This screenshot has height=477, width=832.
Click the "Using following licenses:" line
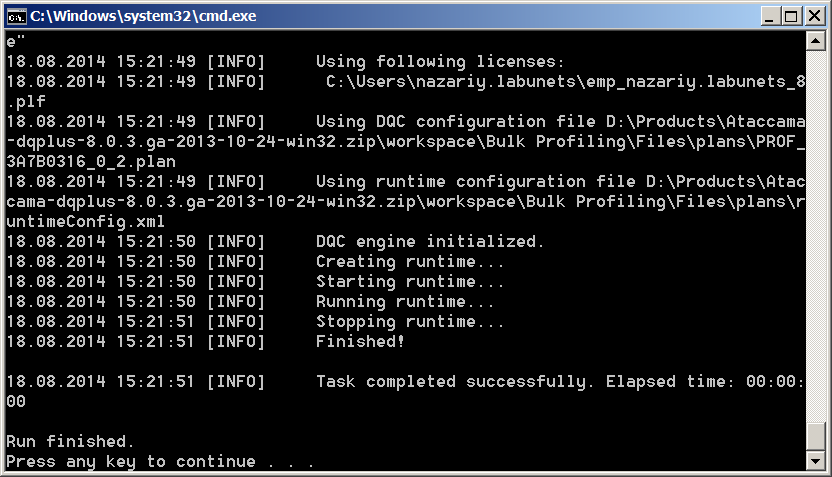pos(440,61)
